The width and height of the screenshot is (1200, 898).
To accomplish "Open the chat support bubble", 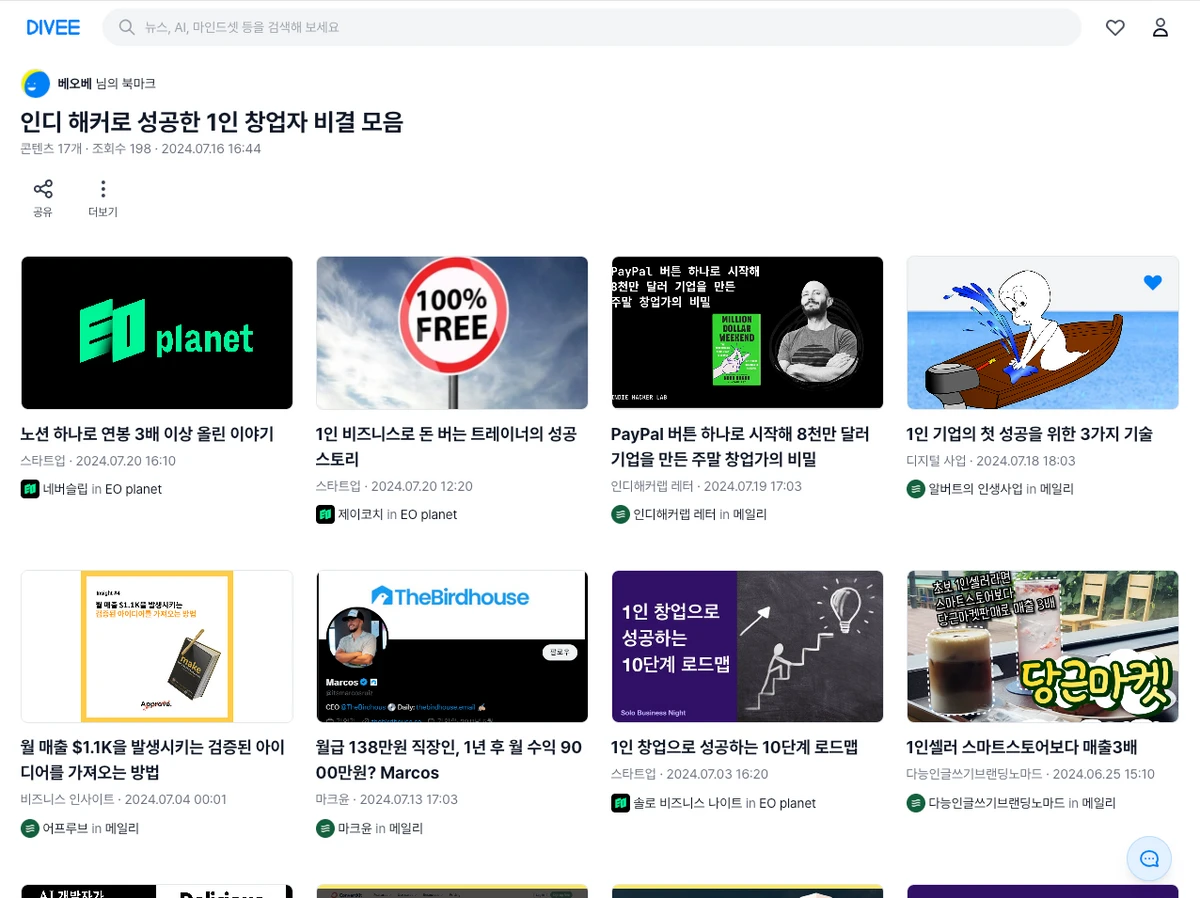I will [x=1149, y=859].
